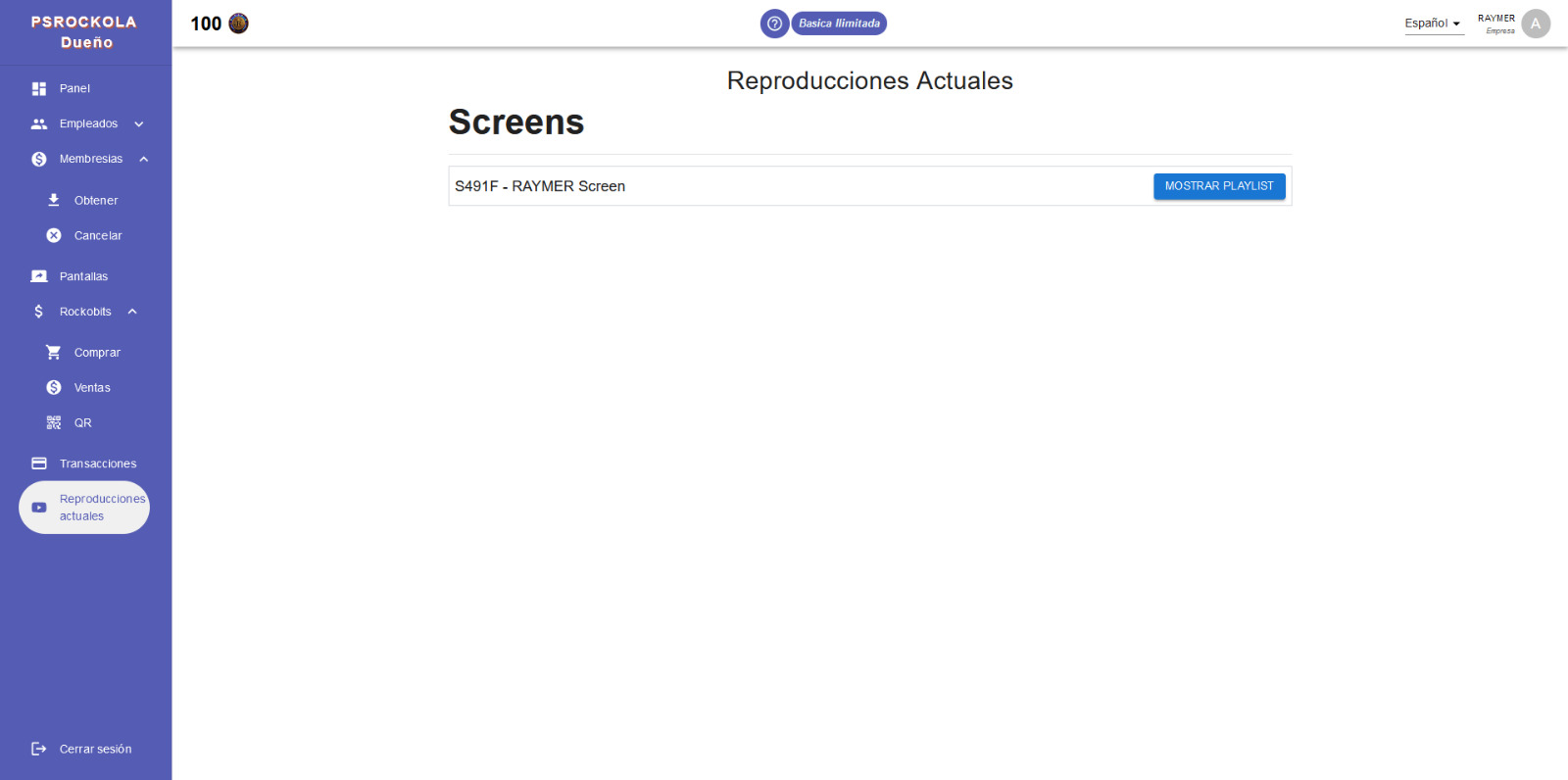Click the RAYMER Empresa account label
Screen dimensions: 1568x780
(1496, 24)
